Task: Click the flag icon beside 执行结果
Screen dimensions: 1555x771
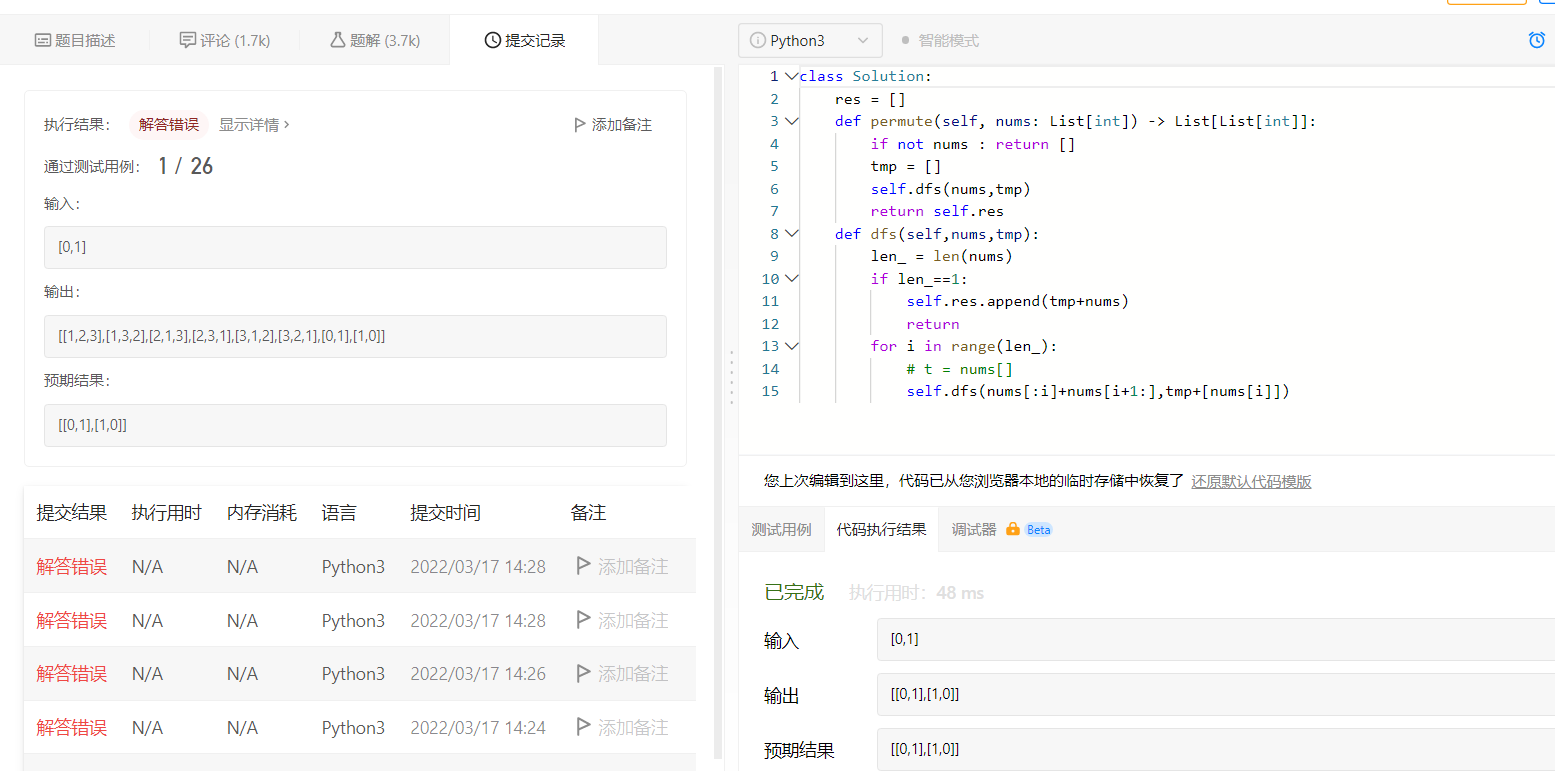Action: [x=579, y=125]
